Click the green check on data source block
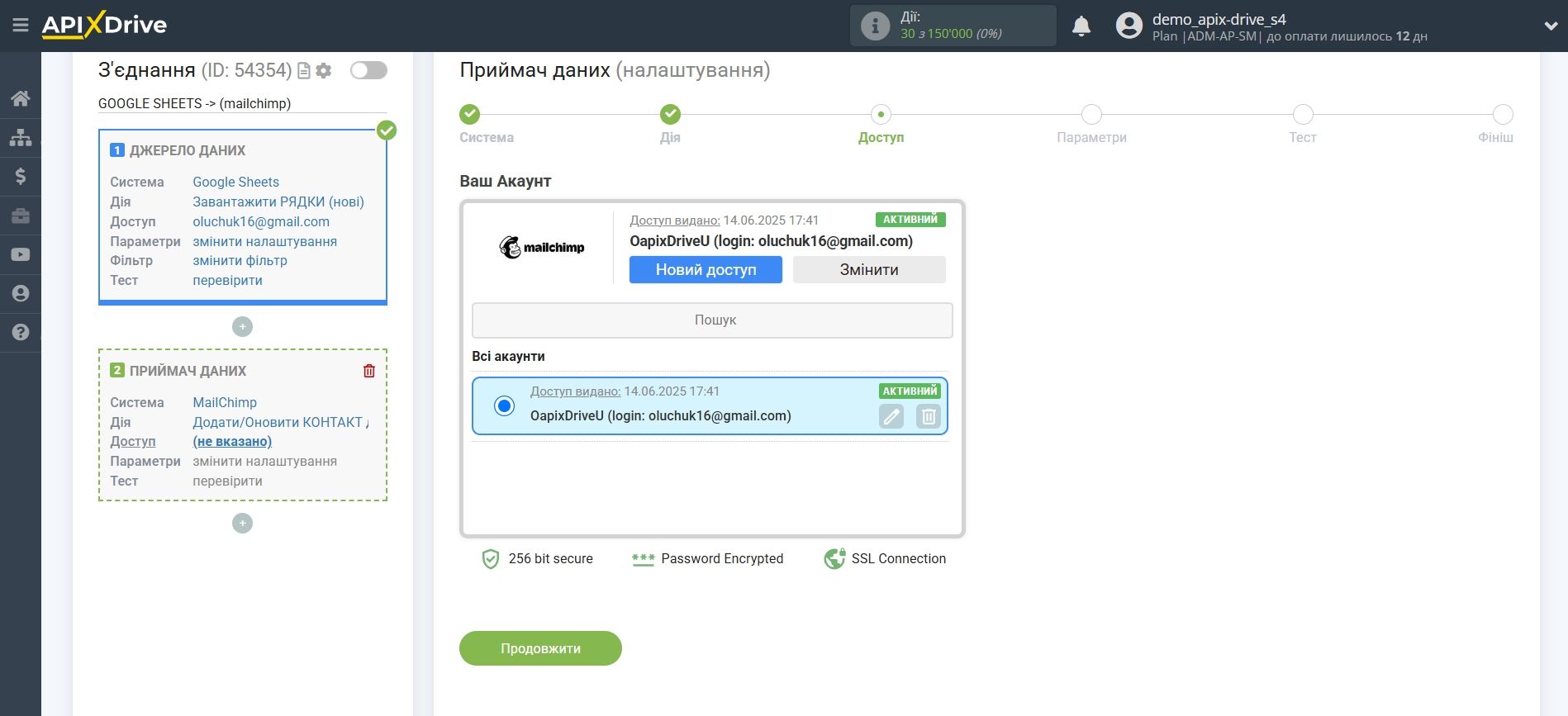The width and height of the screenshot is (1568, 716). 387,130
